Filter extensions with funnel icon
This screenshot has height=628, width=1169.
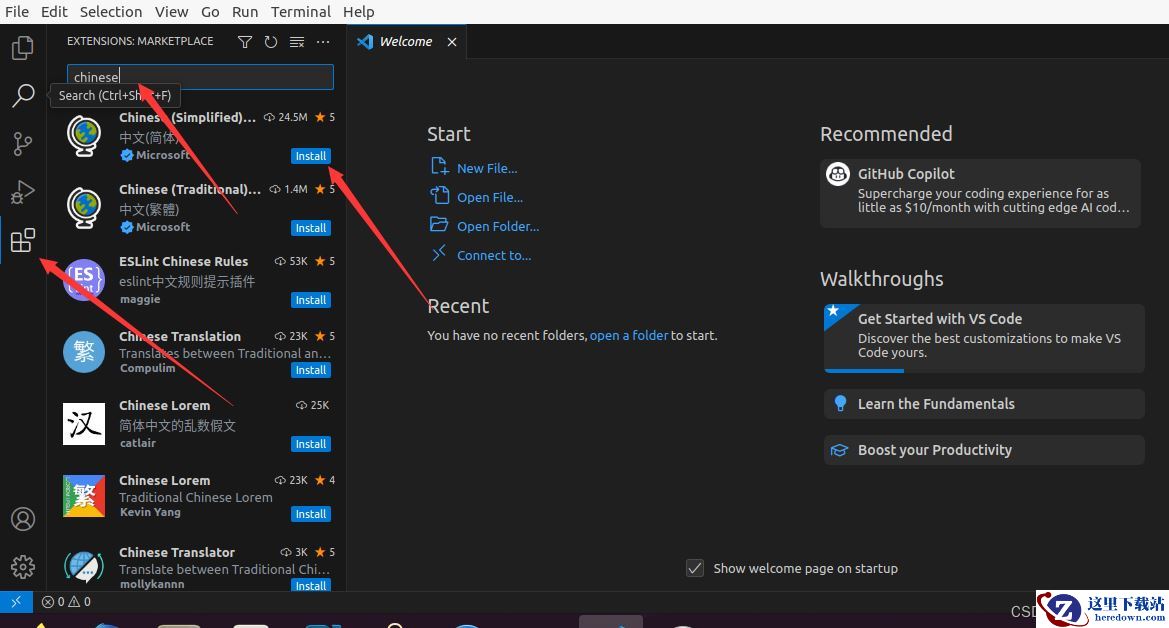[245, 42]
